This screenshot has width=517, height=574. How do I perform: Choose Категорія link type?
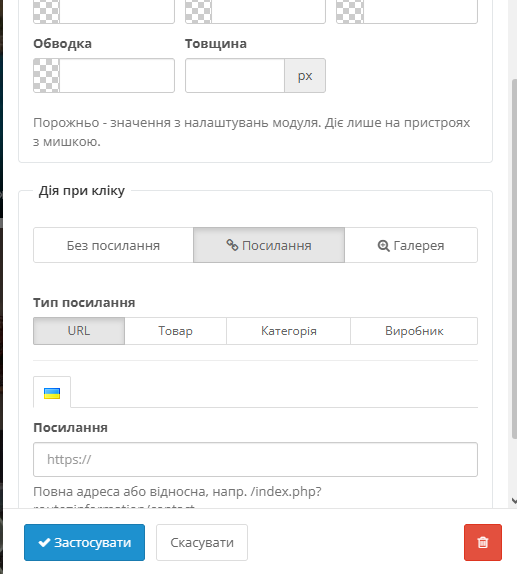click(289, 331)
